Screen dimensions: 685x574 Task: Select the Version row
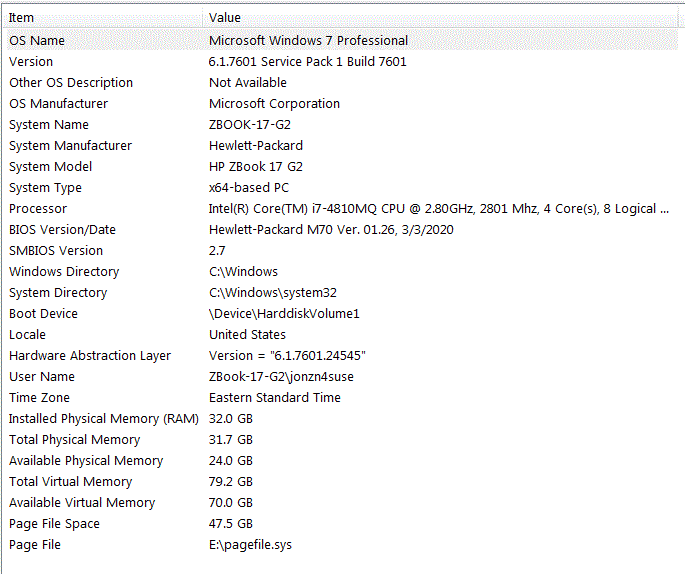click(x=341, y=62)
